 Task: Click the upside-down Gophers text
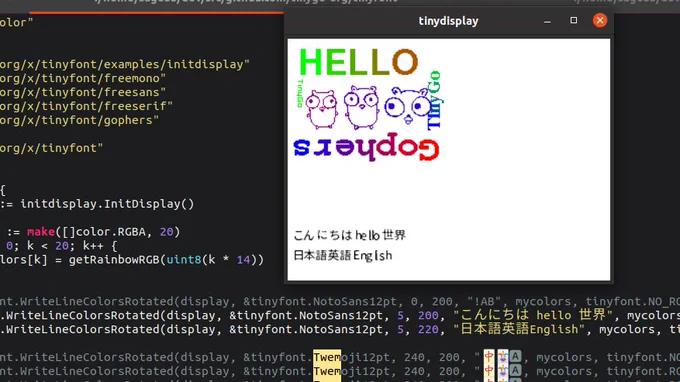click(366, 147)
